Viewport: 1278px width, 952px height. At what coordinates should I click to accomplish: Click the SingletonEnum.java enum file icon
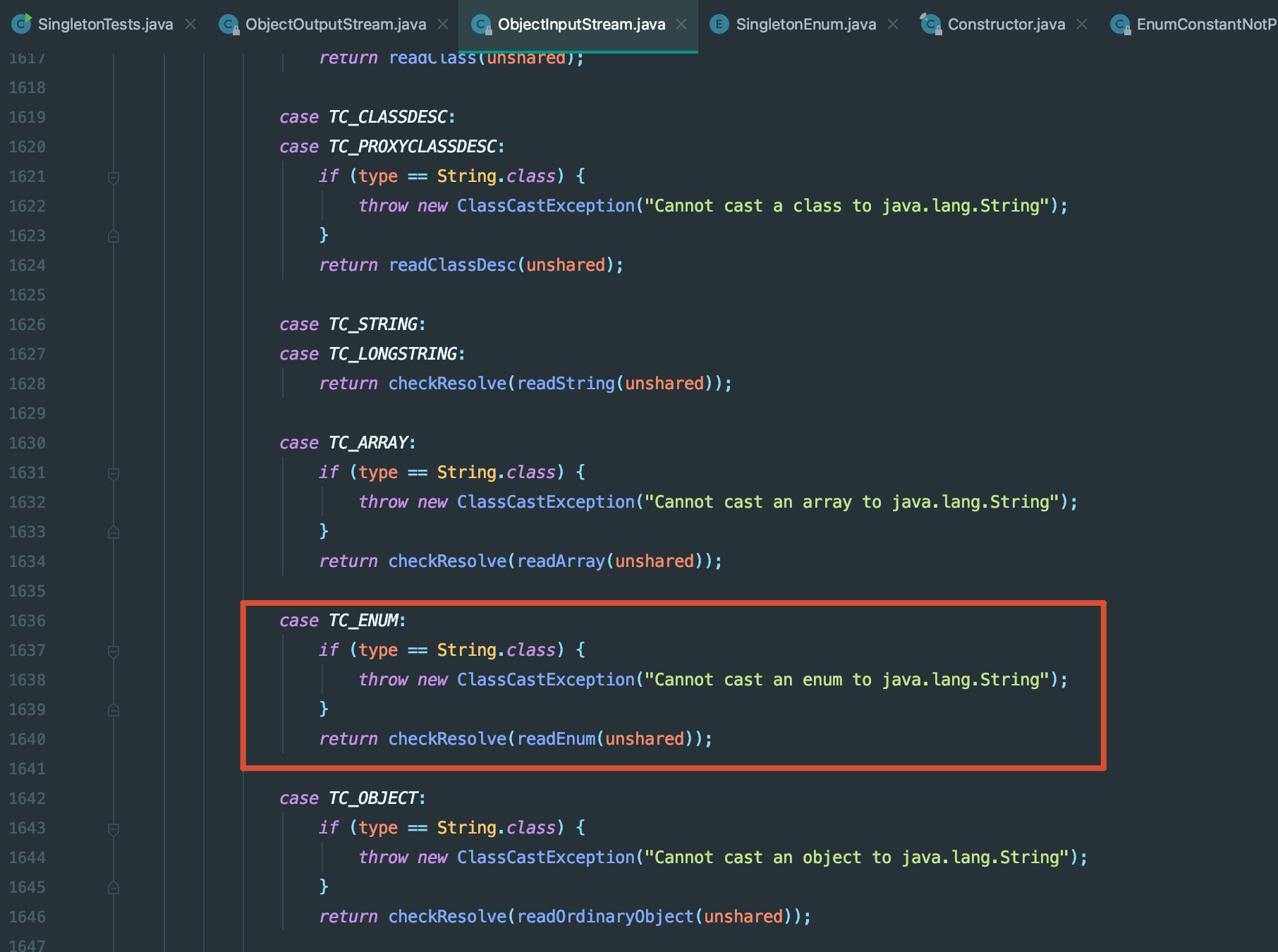coord(719,25)
